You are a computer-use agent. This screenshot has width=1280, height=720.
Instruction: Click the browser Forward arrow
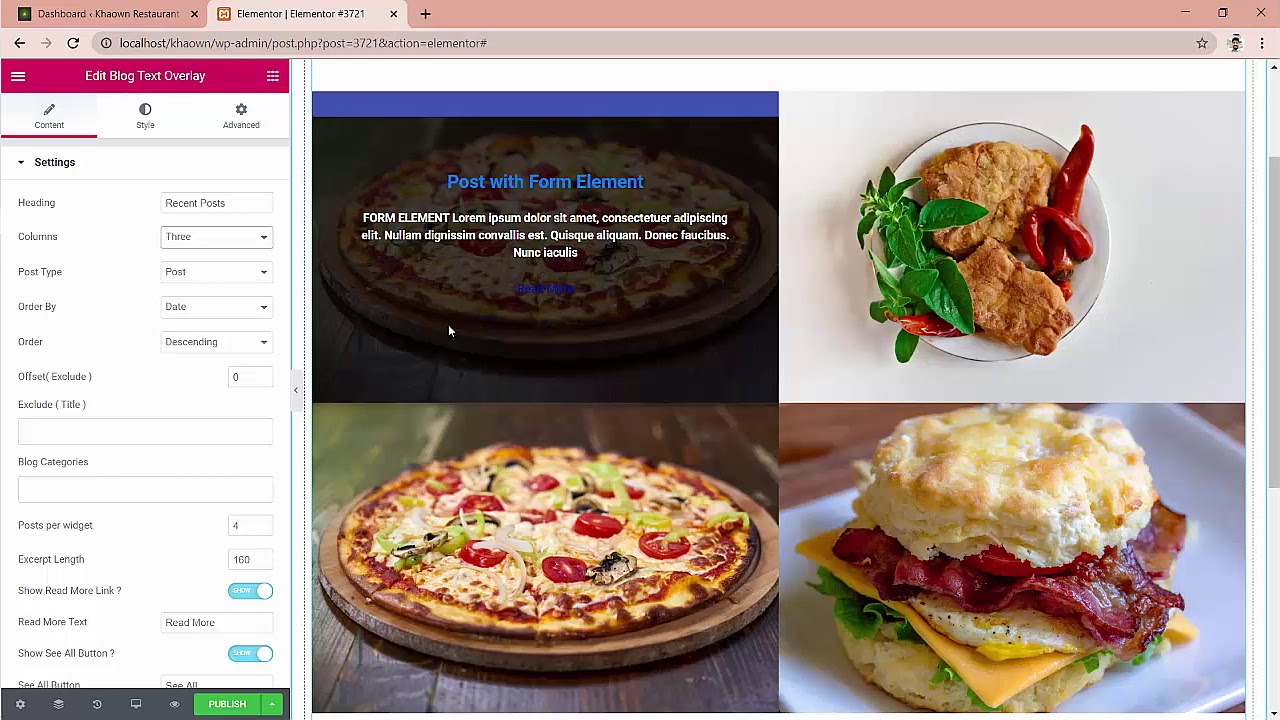point(46,43)
